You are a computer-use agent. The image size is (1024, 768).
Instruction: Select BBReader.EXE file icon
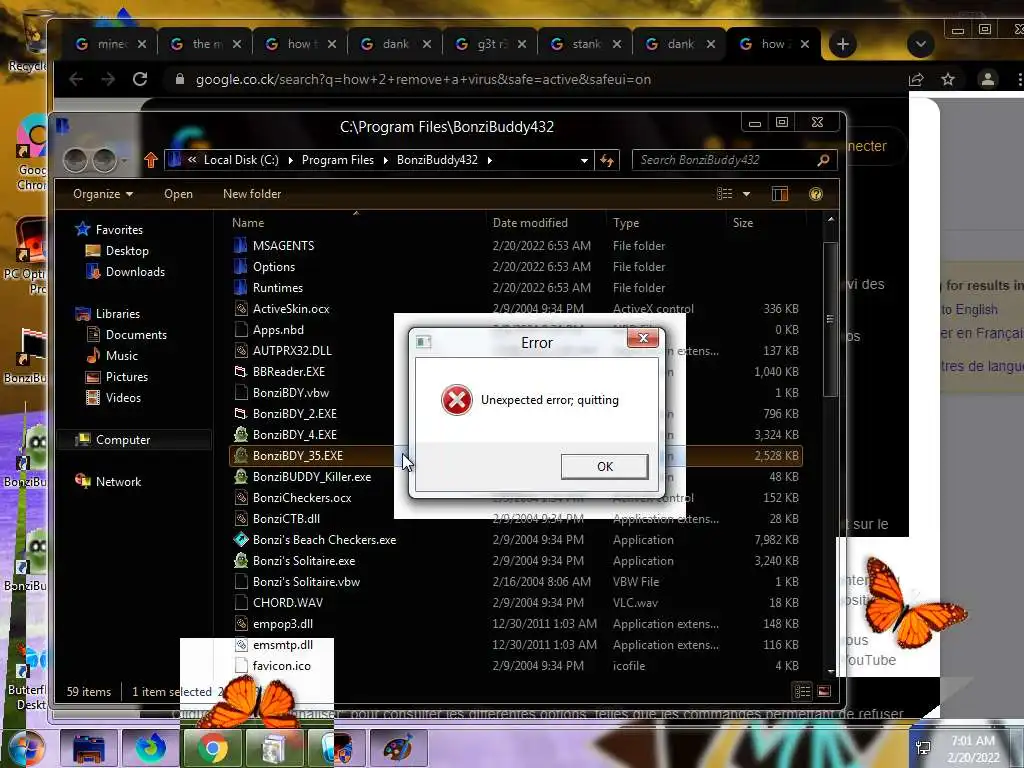[240, 372]
